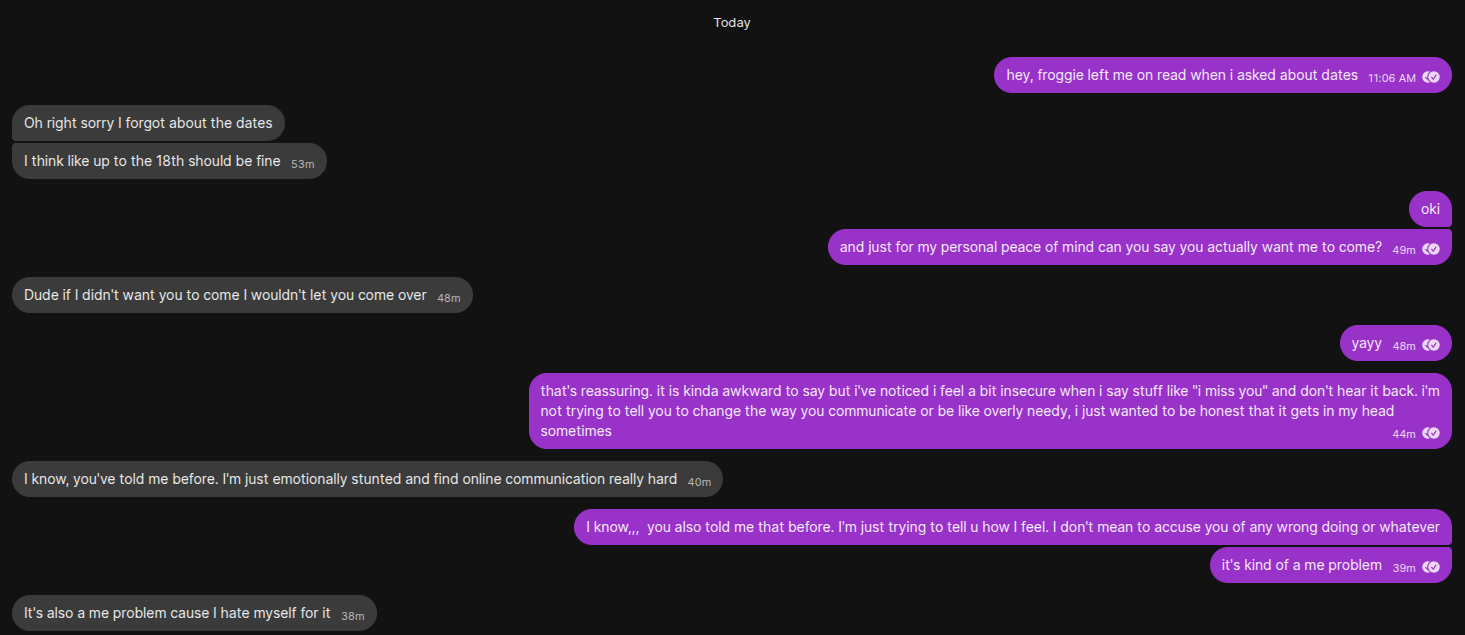1465x635 pixels.
Task: Click read receipt on "kind of a me problem"
Action: click(1431, 567)
